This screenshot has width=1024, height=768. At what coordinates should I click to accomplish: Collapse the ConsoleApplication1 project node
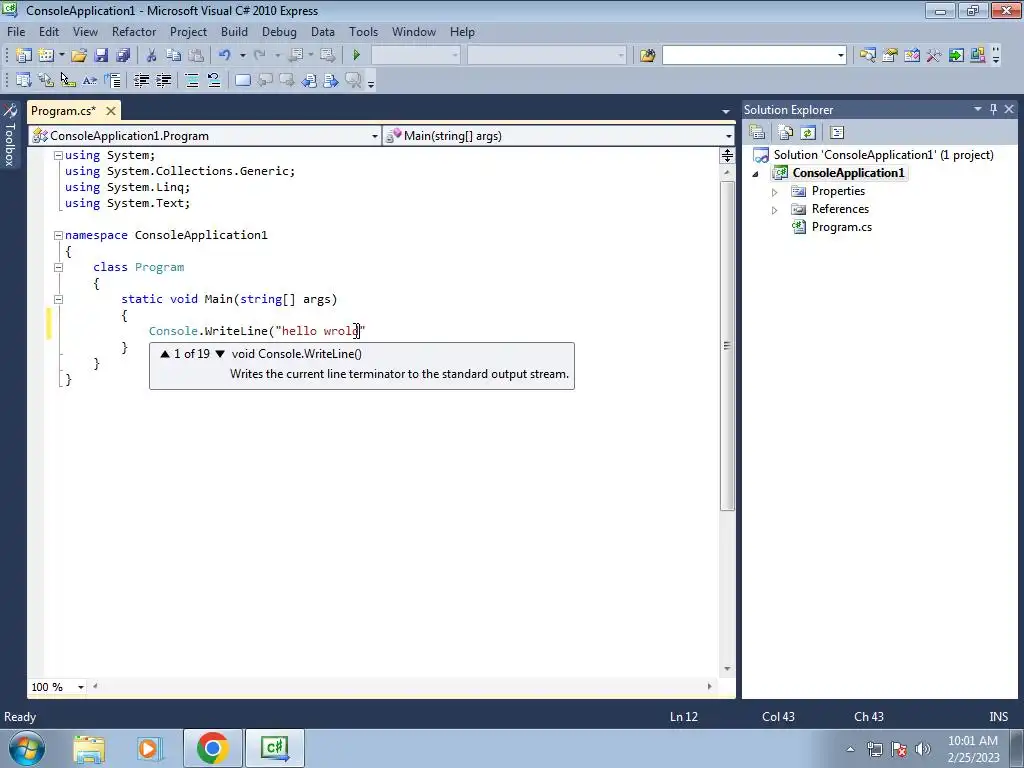pos(756,174)
